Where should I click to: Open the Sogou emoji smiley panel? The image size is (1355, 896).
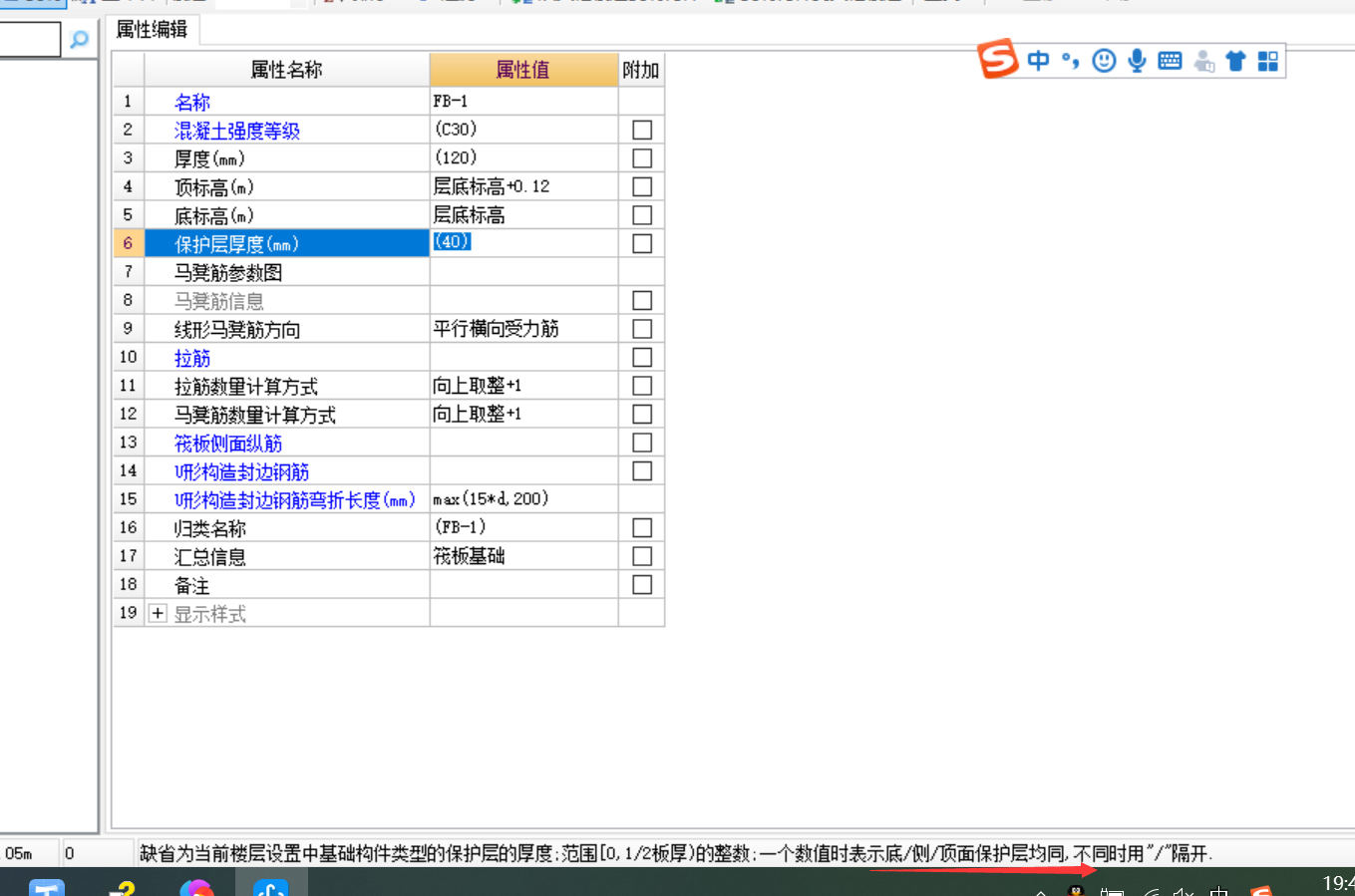click(1104, 61)
